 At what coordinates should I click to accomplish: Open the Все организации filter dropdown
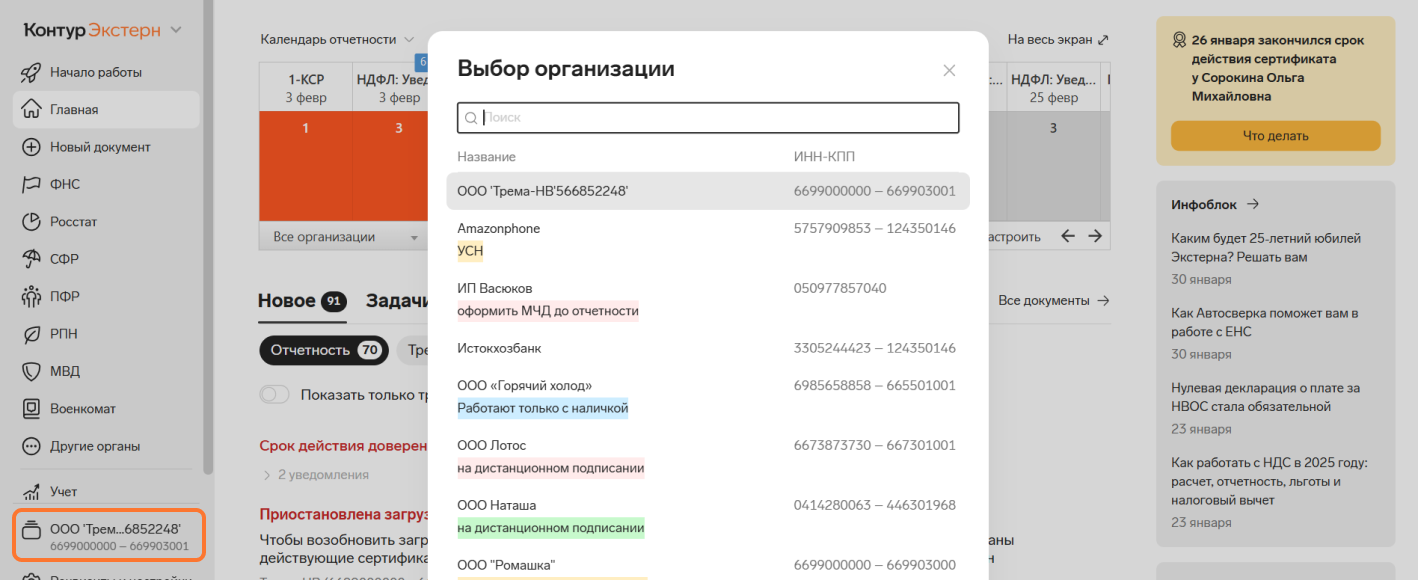pos(345,237)
